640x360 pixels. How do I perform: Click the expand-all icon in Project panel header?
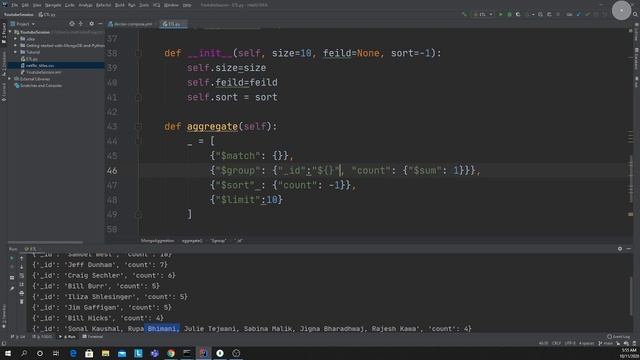click(x=81, y=24)
